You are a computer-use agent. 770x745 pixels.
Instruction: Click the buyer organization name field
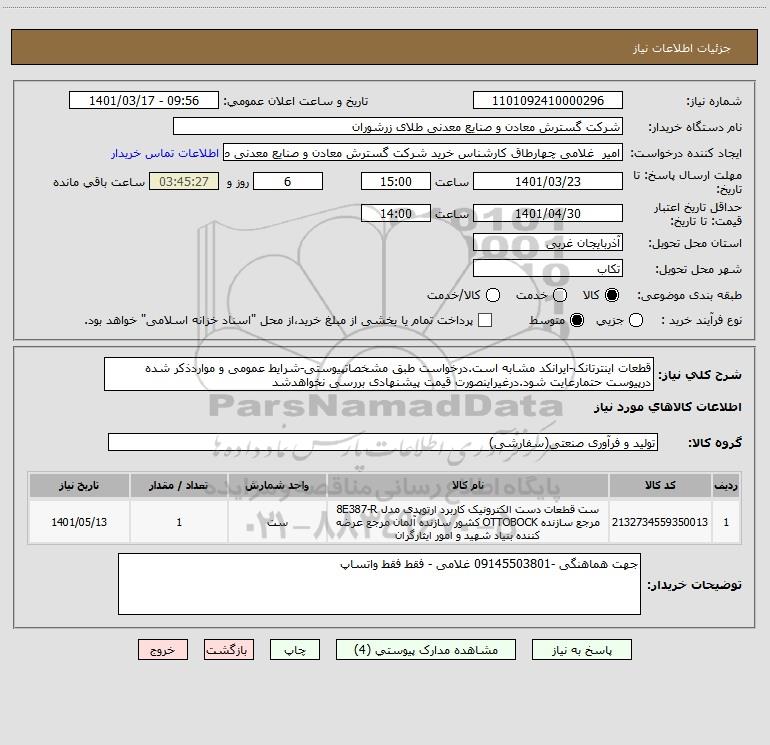click(x=398, y=127)
